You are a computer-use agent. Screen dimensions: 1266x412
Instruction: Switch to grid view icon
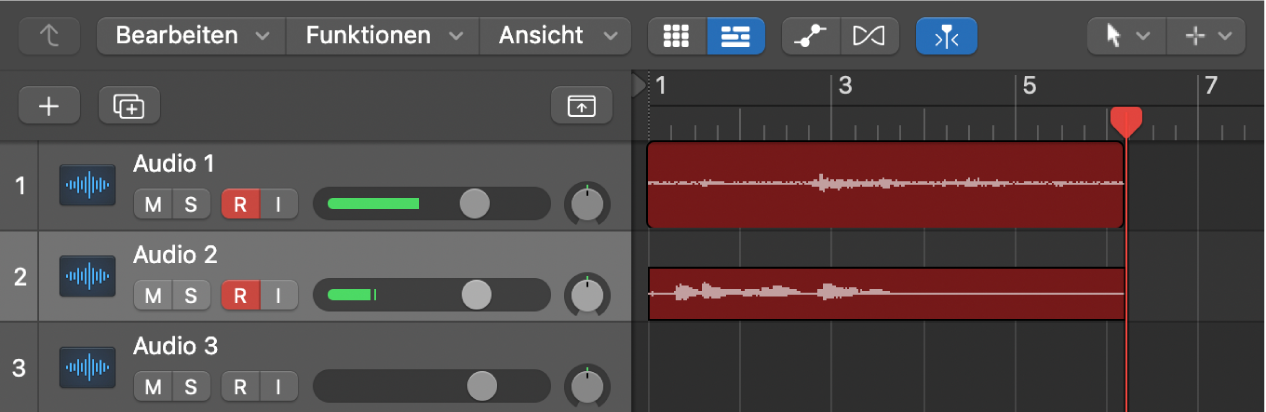(677, 36)
